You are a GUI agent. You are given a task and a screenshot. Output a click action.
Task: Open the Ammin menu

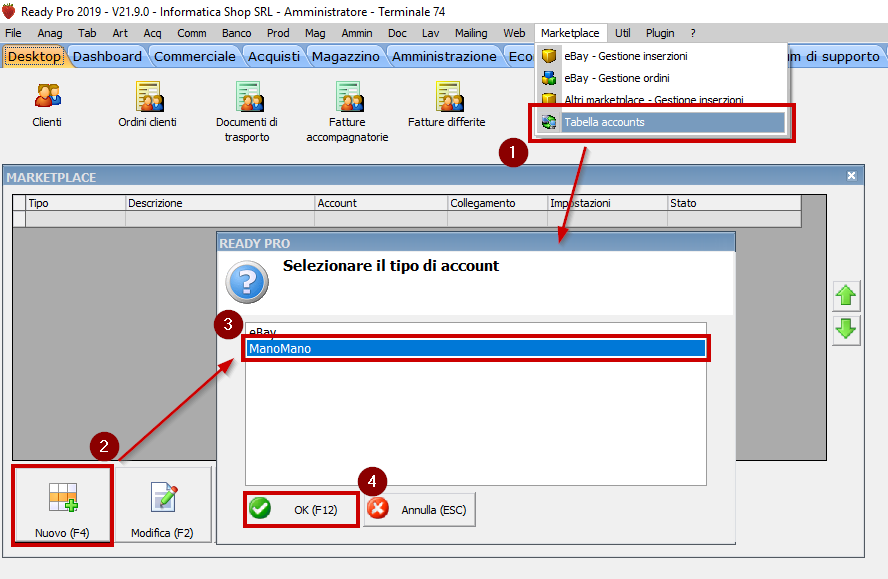pyautogui.click(x=357, y=33)
